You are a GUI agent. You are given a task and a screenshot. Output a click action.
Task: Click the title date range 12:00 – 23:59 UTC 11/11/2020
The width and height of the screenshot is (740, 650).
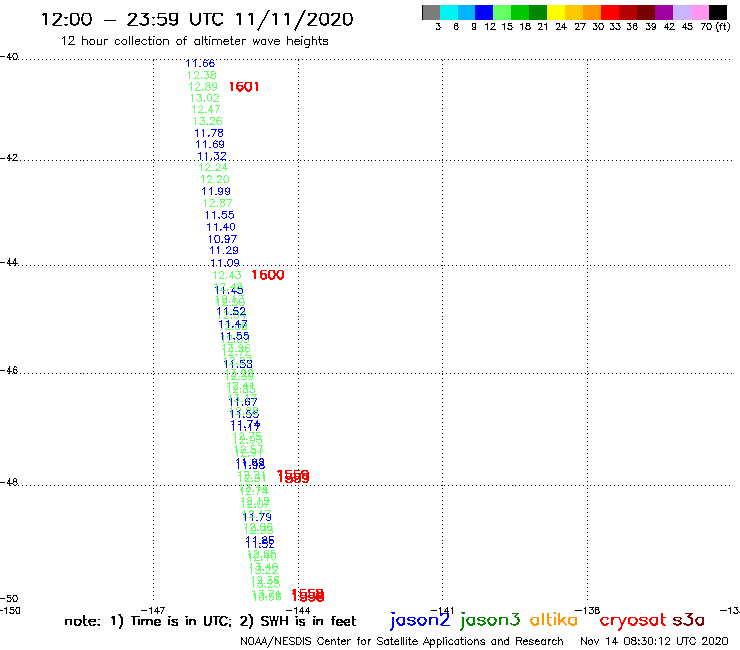point(197,20)
